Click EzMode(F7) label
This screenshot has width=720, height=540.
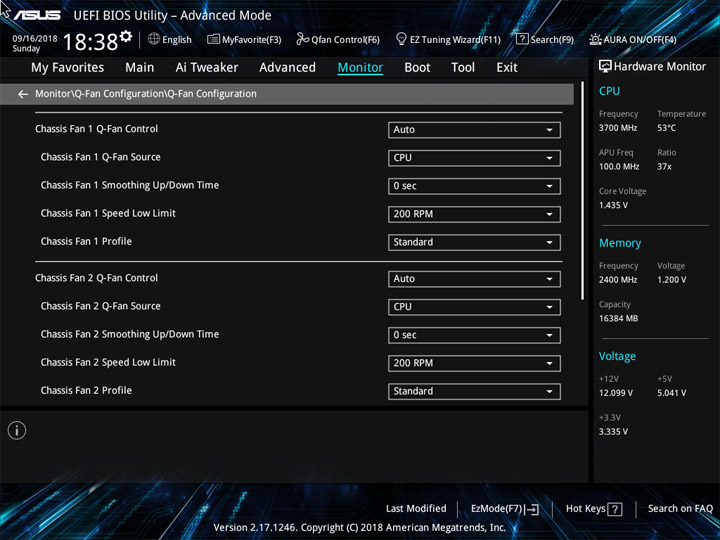[x=497, y=509]
